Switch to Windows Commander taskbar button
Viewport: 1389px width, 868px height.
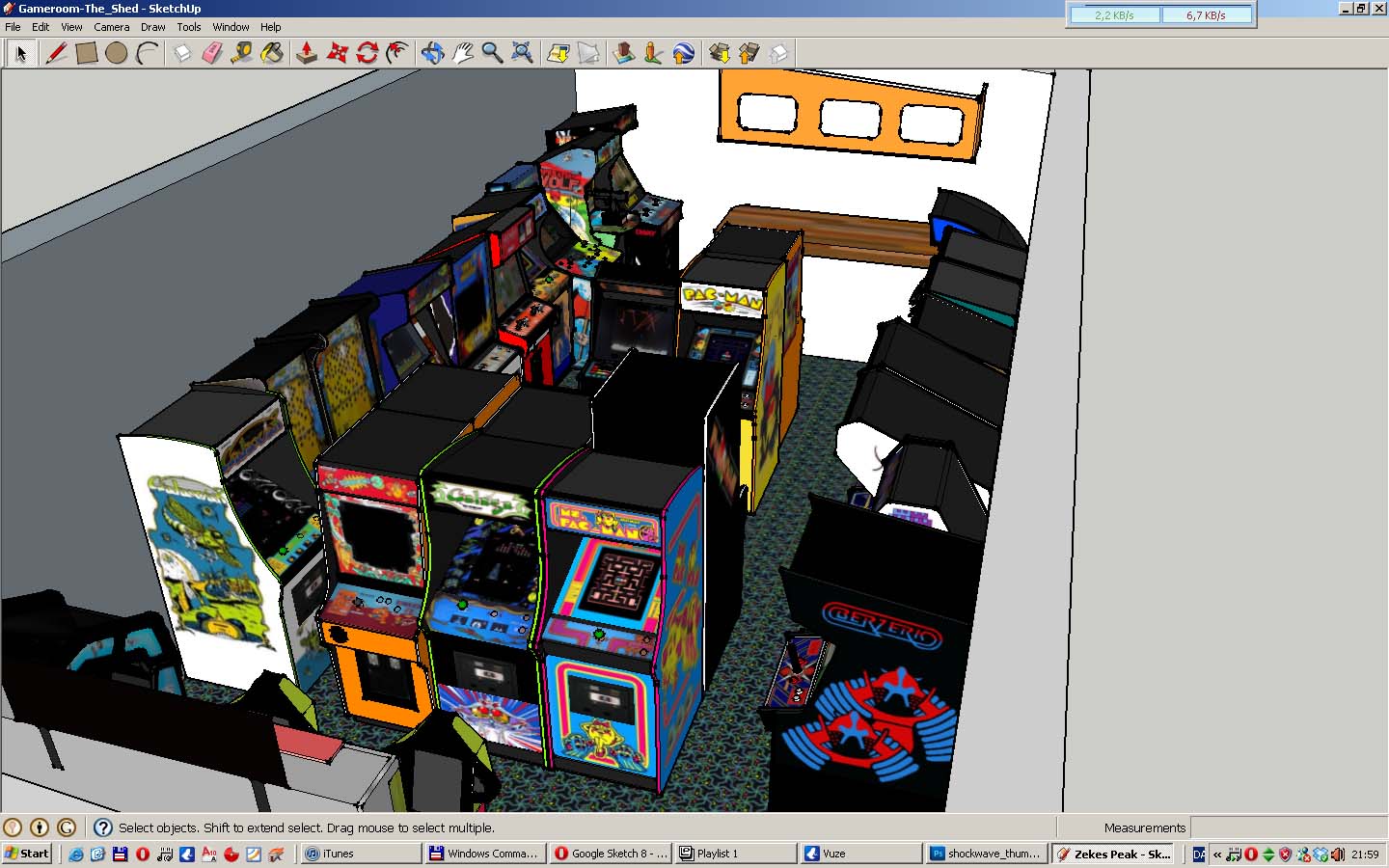coord(485,854)
